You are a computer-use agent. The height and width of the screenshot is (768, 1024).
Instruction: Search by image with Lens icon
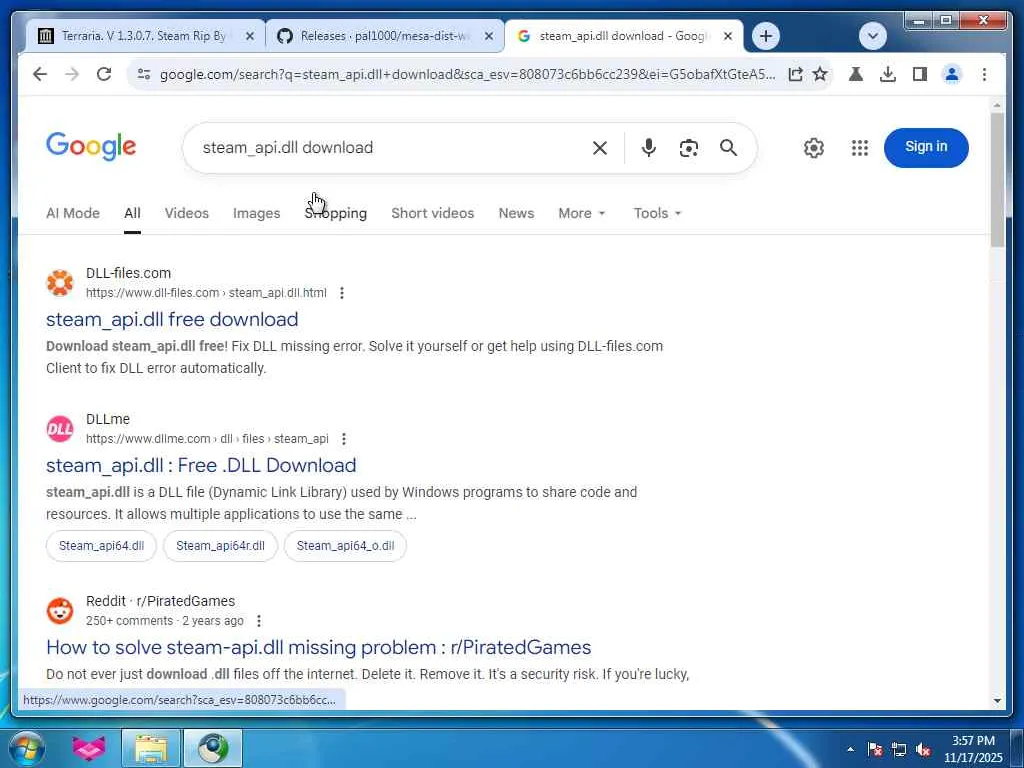tap(688, 148)
